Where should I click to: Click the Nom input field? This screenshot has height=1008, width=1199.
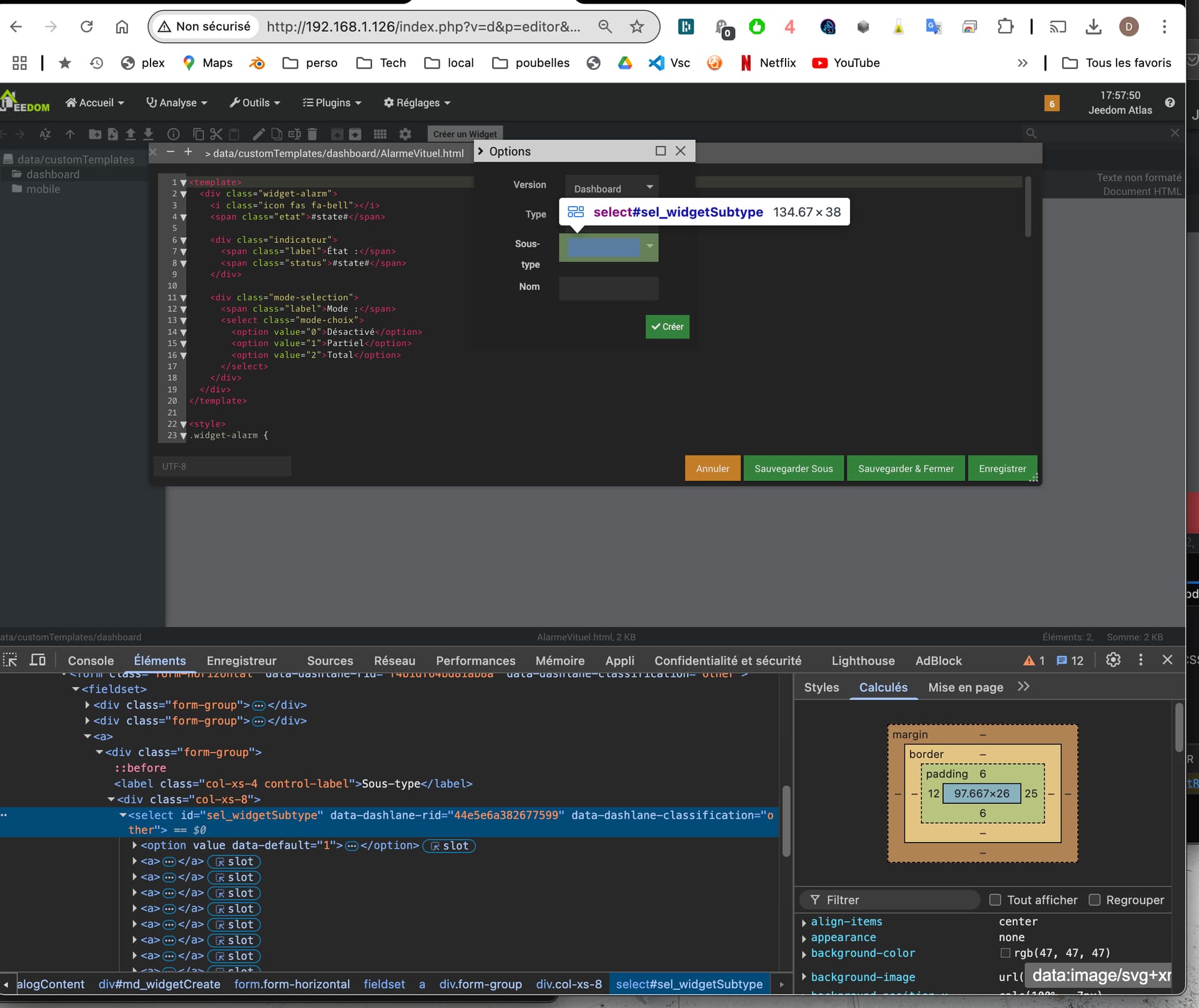pyautogui.click(x=609, y=287)
